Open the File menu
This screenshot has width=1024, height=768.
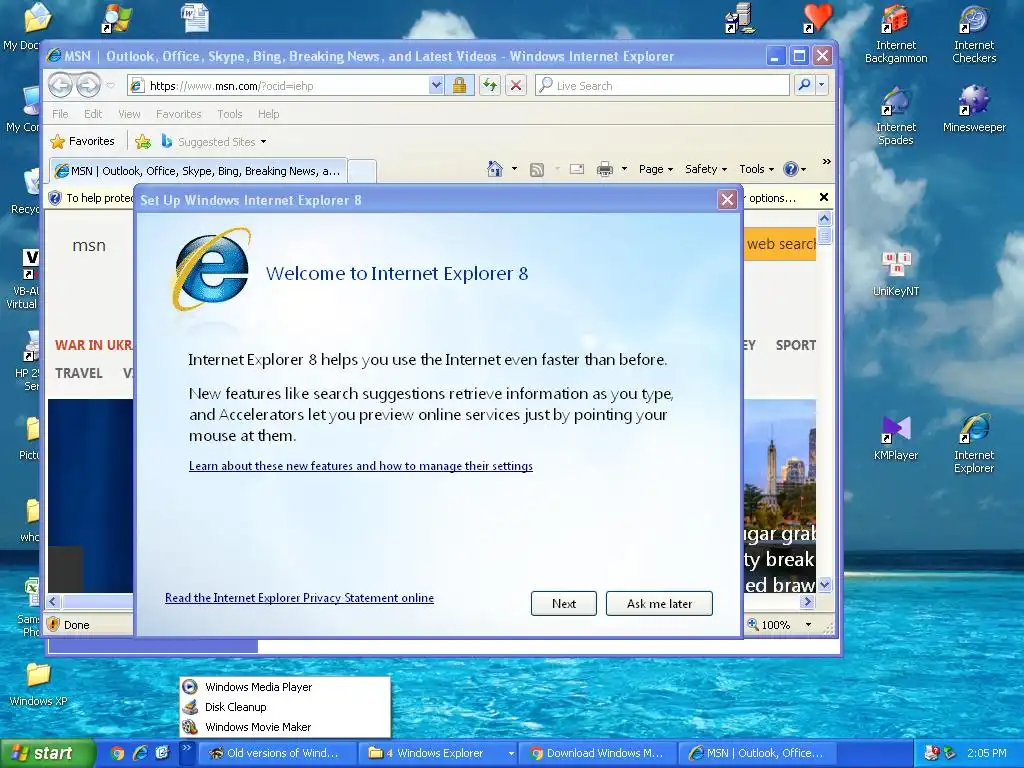[x=60, y=114]
